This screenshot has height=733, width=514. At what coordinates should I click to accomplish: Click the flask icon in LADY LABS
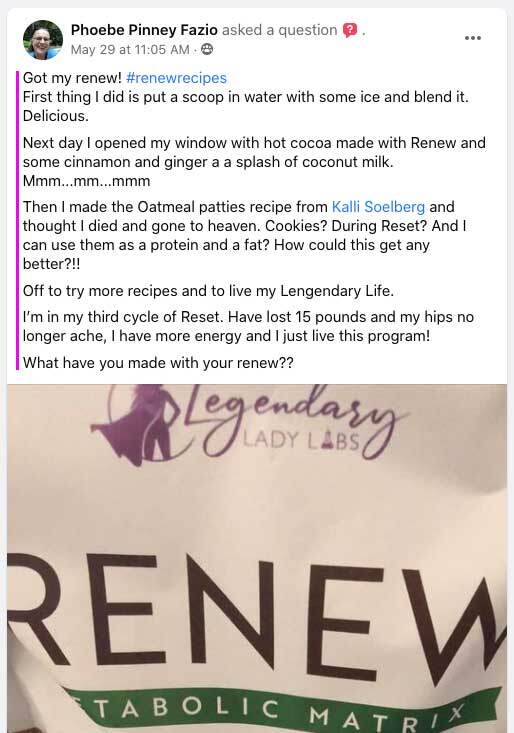click(x=327, y=440)
